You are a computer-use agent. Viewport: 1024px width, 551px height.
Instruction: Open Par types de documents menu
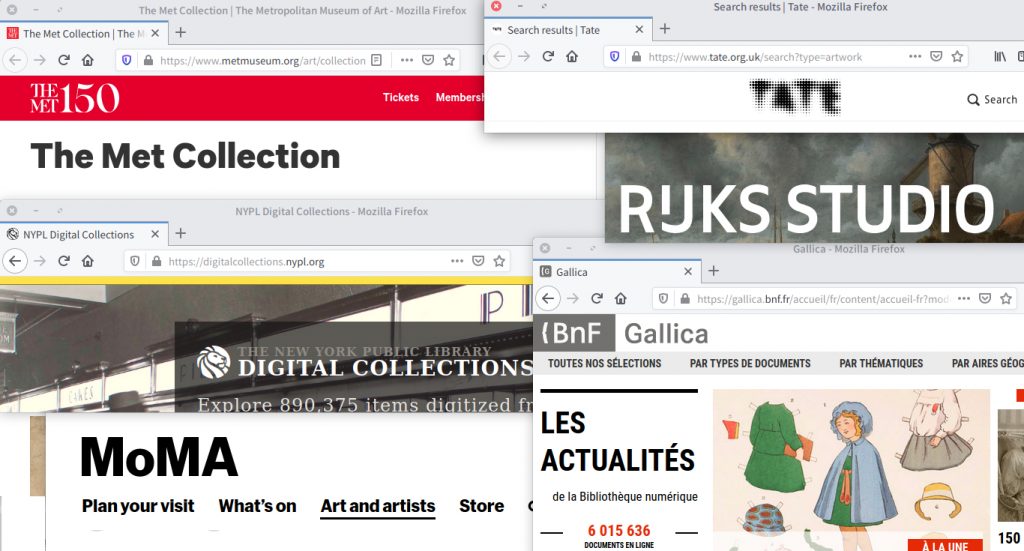click(x=750, y=363)
